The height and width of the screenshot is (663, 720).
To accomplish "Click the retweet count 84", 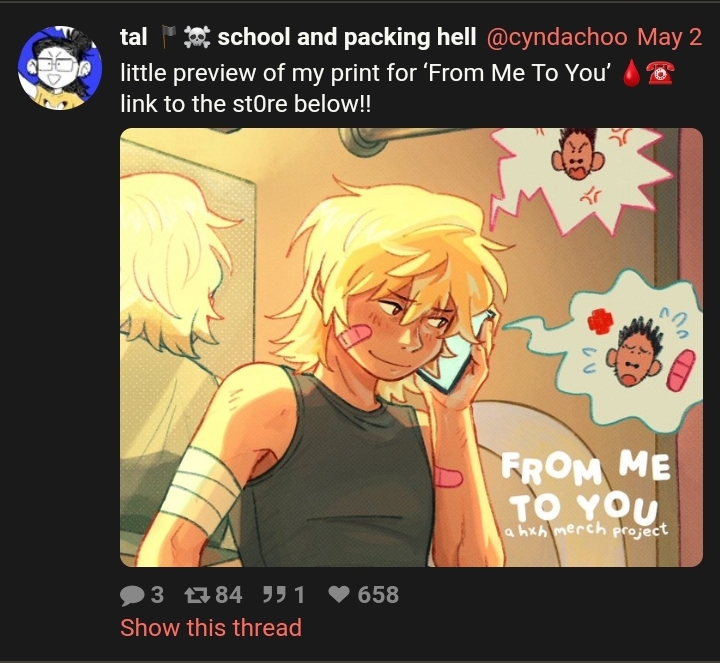I will coord(229,595).
